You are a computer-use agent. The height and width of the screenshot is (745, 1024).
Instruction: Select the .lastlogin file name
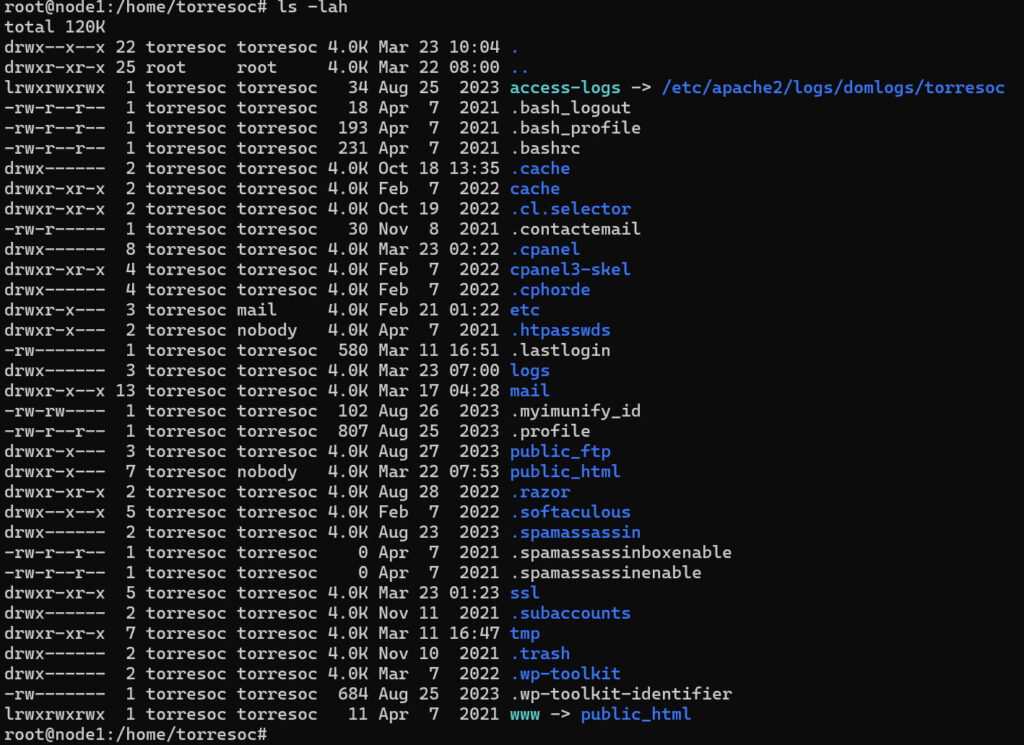560,350
